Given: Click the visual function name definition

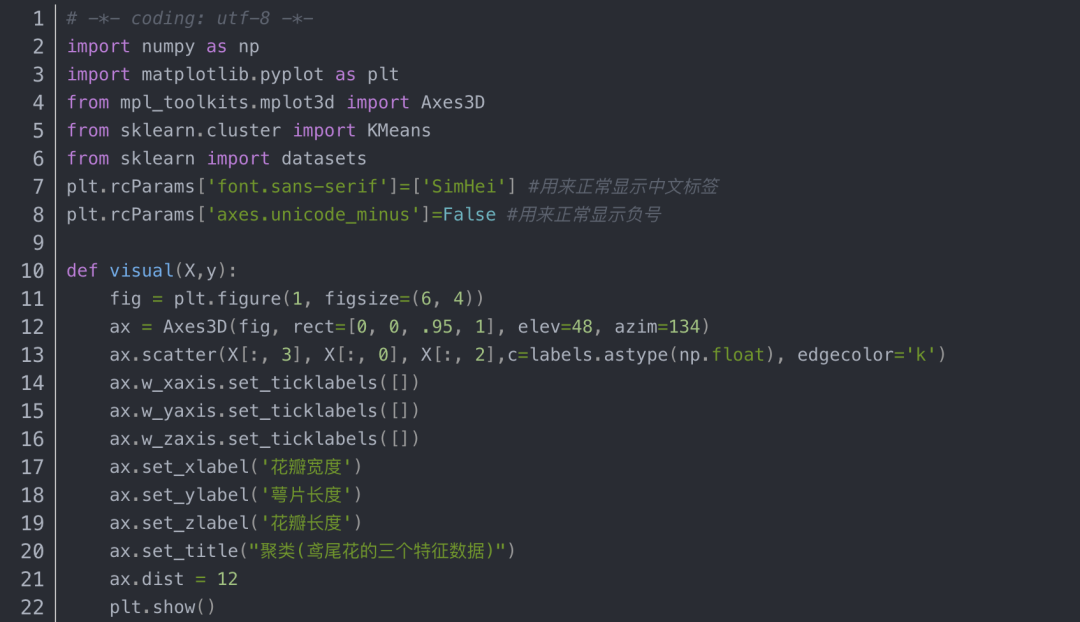Looking at the screenshot, I should tap(141, 270).
